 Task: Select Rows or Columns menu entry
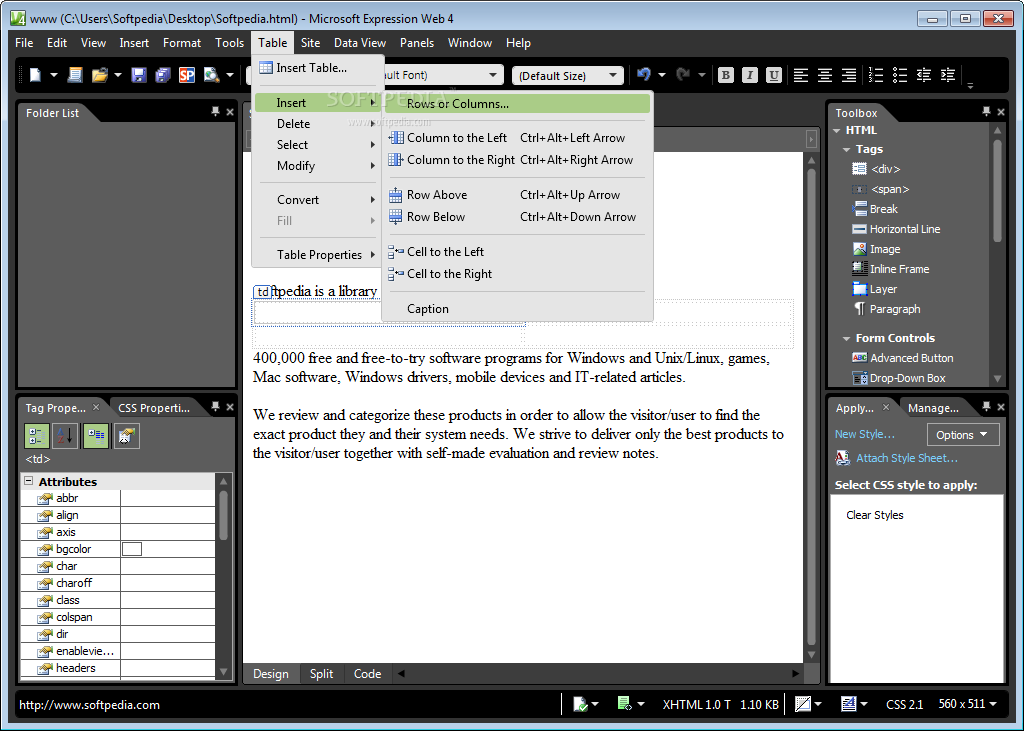(517, 103)
